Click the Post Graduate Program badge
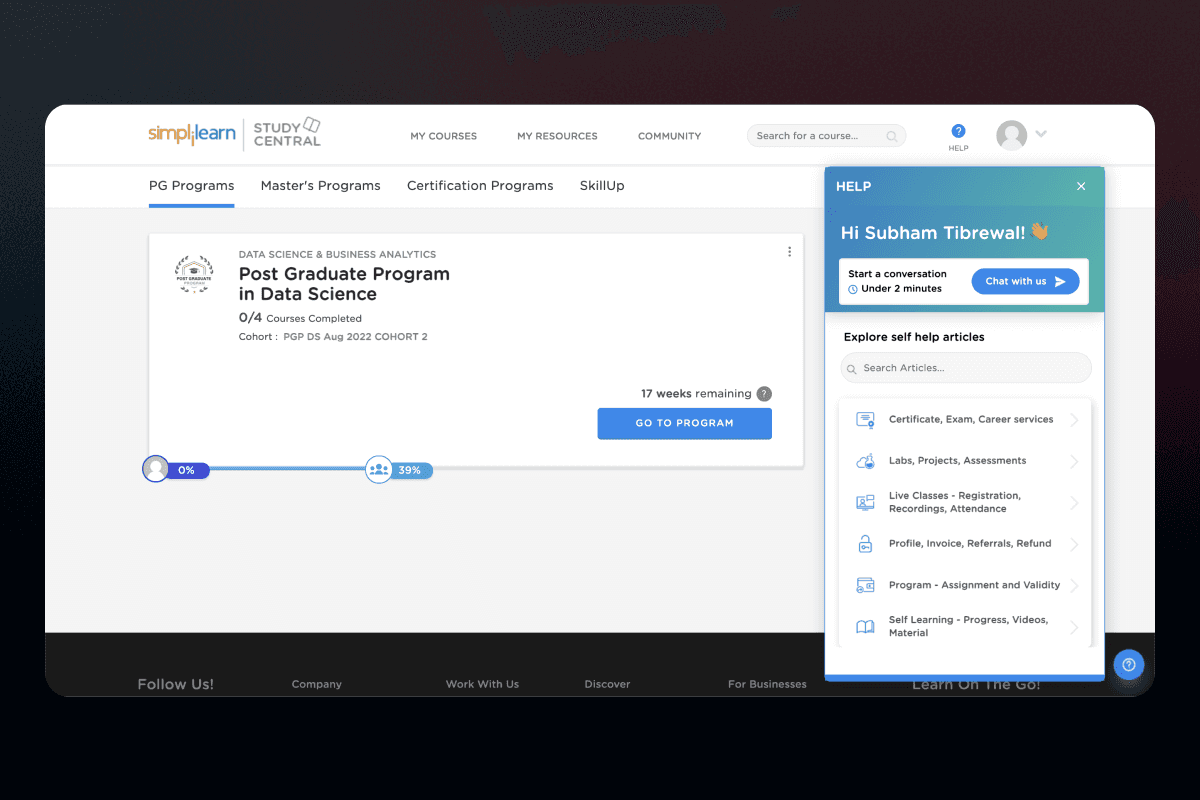1200x800 pixels. 194,274
